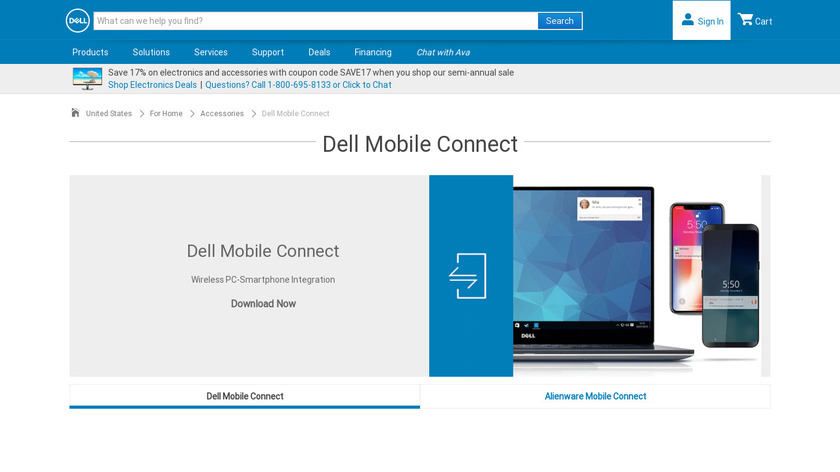This screenshot has height=472, width=840.
Task: Open the Products menu
Action: (x=90, y=52)
